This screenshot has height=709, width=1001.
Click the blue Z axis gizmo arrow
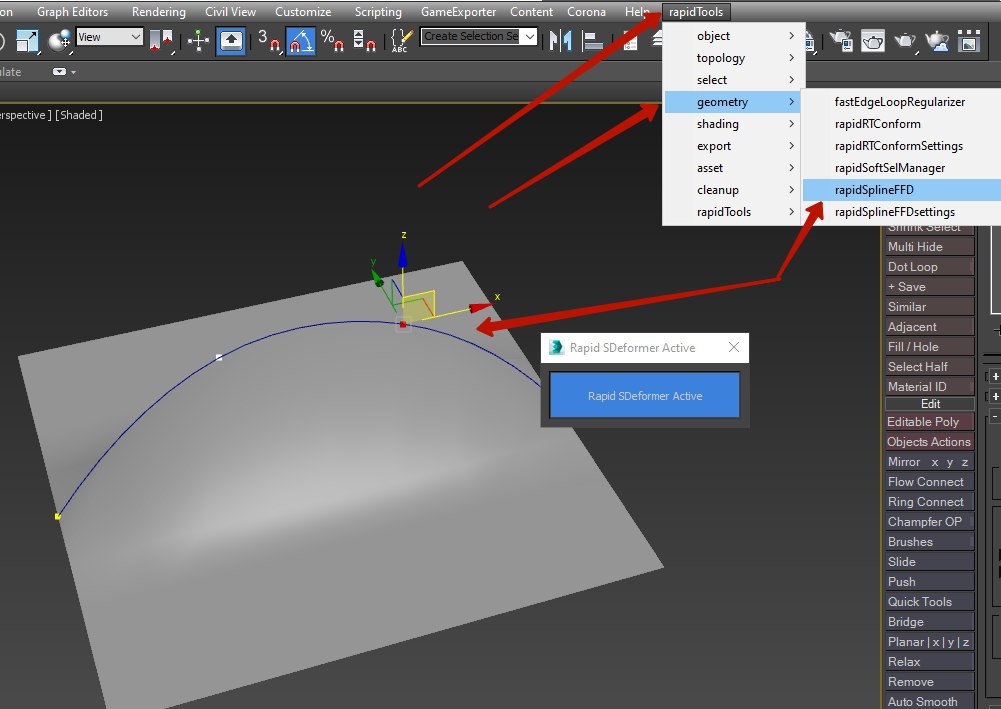tap(403, 254)
